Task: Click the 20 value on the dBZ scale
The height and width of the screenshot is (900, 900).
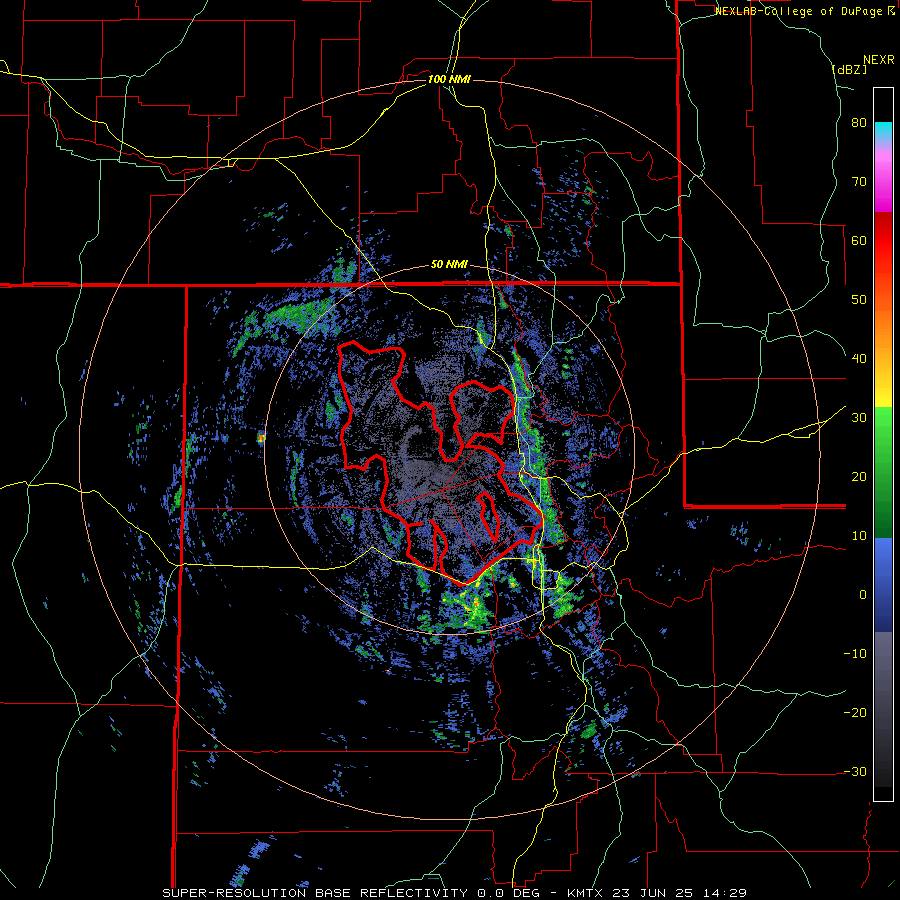Action: 859,477
